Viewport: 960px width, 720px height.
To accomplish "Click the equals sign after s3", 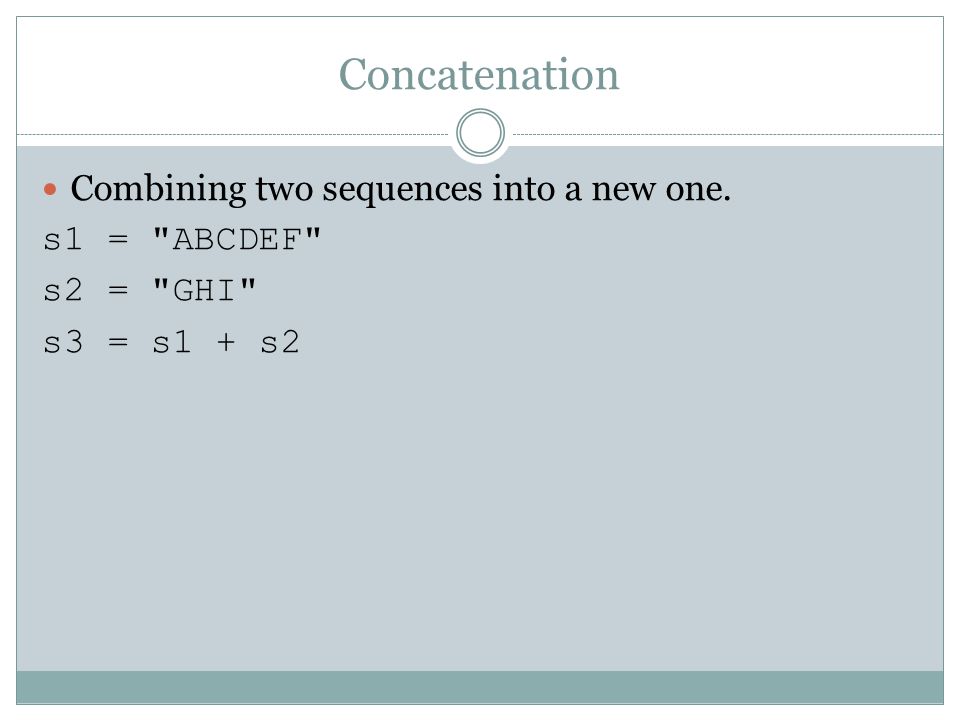I will (x=118, y=342).
